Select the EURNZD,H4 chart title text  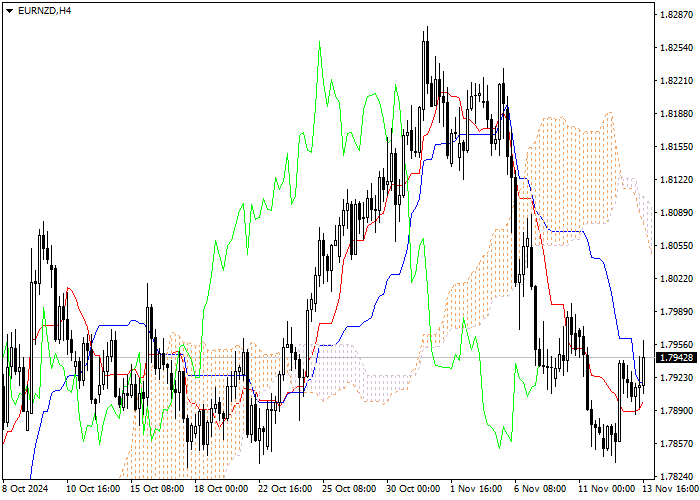(x=44, y=11)
